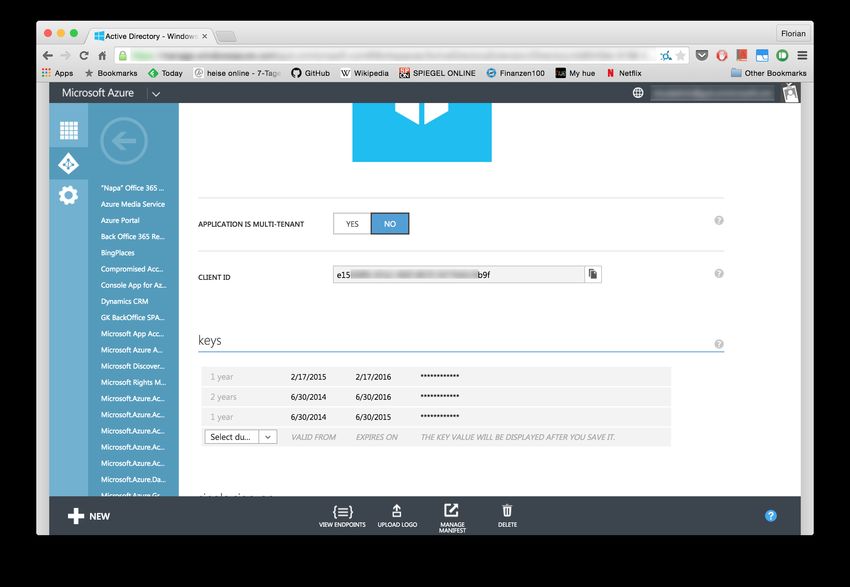
Task: Open the all items grid icon
Action: pos(69,131)
